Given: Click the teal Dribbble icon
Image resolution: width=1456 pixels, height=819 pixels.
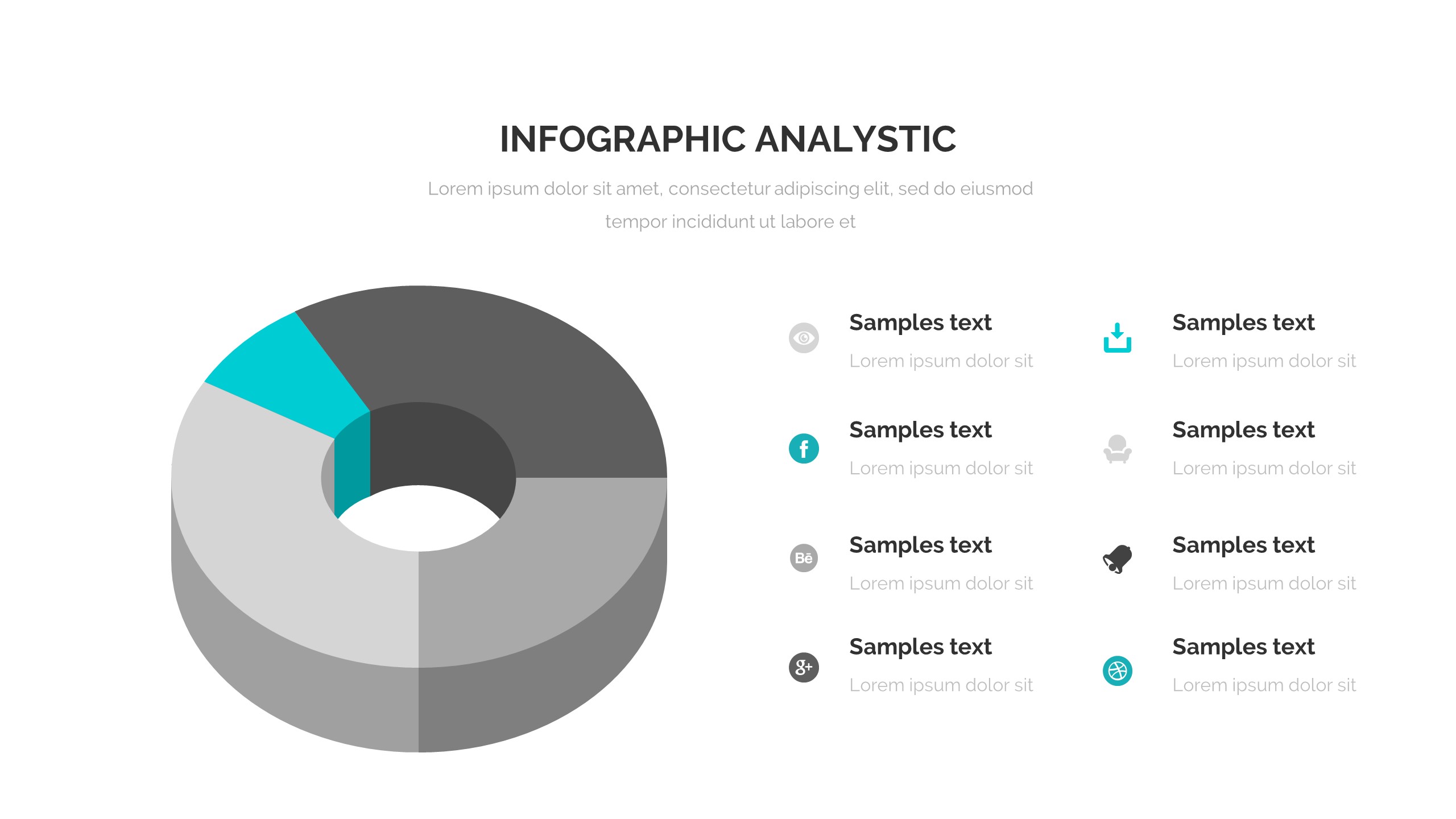Looking at the screenshot, I should coord(1117,671).
